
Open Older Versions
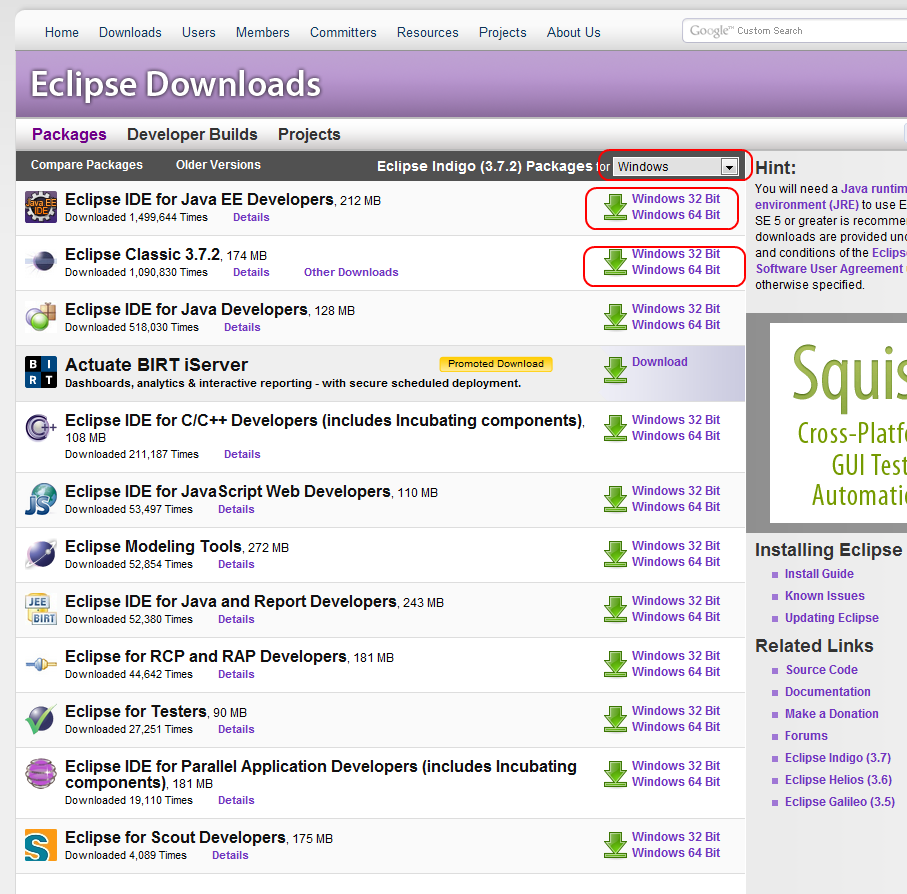(x=218, y=165)
